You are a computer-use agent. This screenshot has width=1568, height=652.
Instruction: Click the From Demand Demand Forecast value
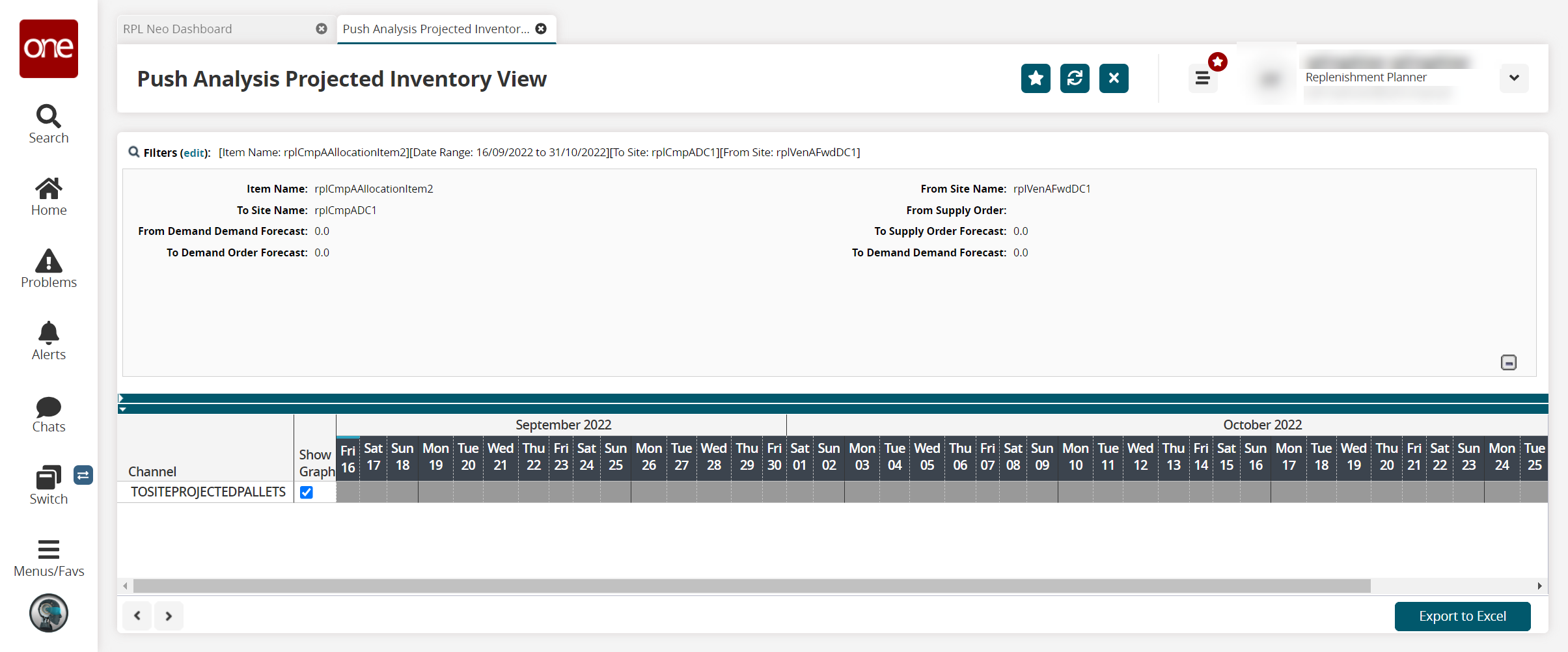pyautogui.click(x=322, y=232)
